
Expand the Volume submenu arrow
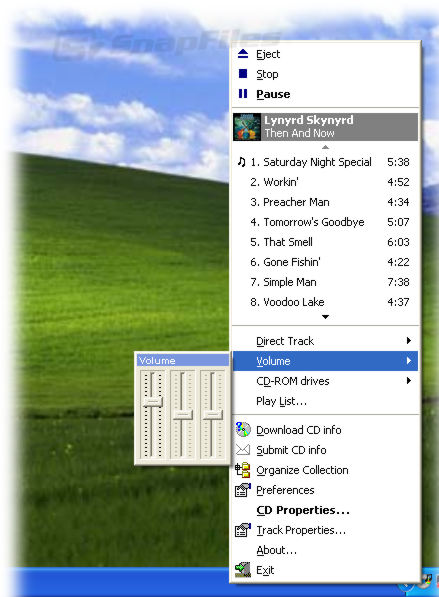(x=409, y=360)
